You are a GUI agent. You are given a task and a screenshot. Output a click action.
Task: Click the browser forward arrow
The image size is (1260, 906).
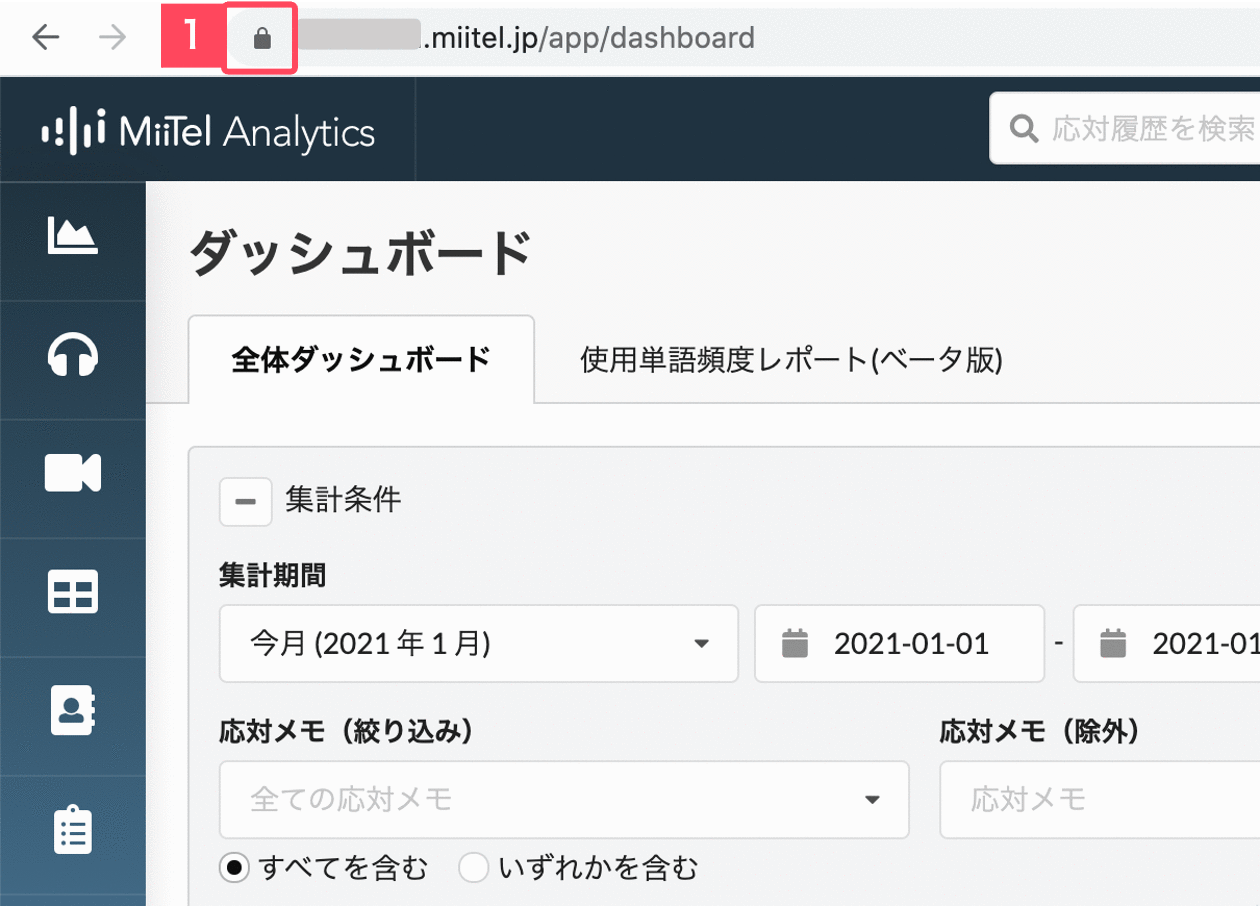pos(113,38)
